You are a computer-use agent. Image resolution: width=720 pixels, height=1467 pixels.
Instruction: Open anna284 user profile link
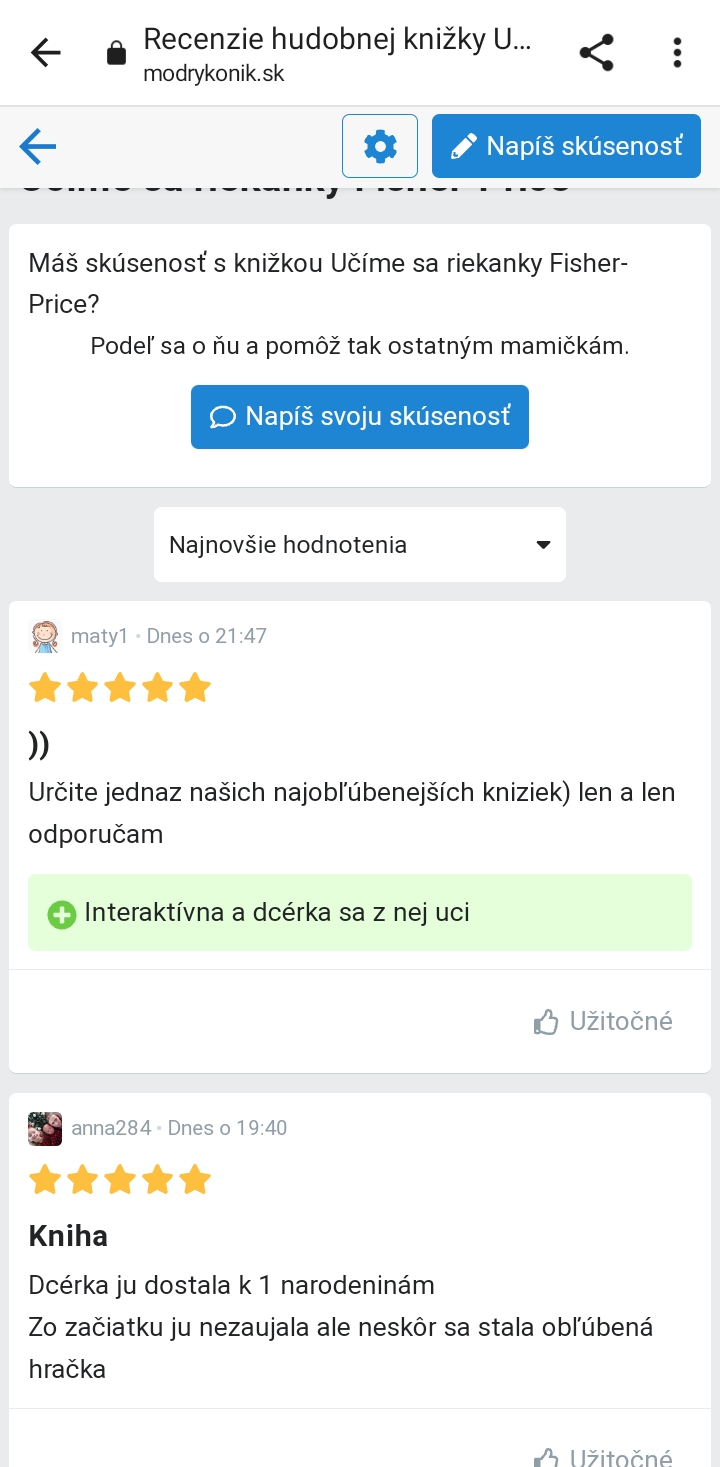[x=111, y=1128]
